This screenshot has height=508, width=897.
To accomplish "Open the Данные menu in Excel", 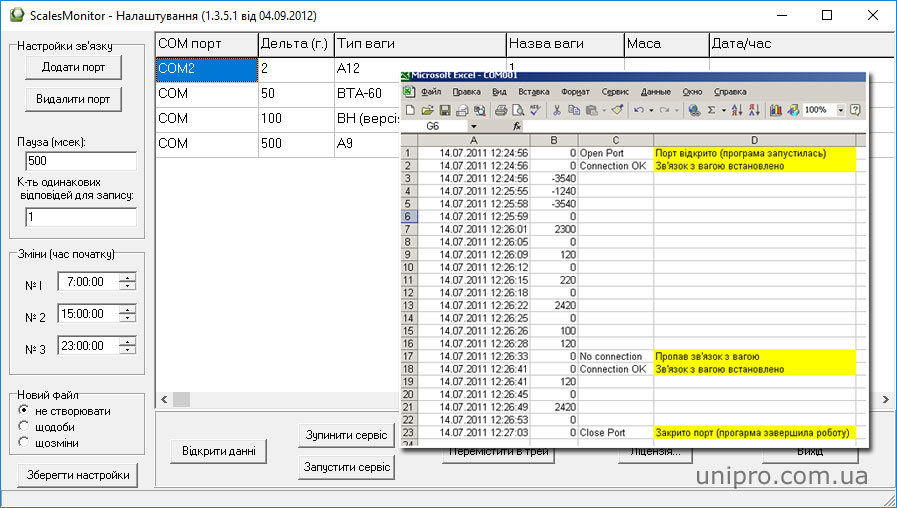I will (656, 92).
